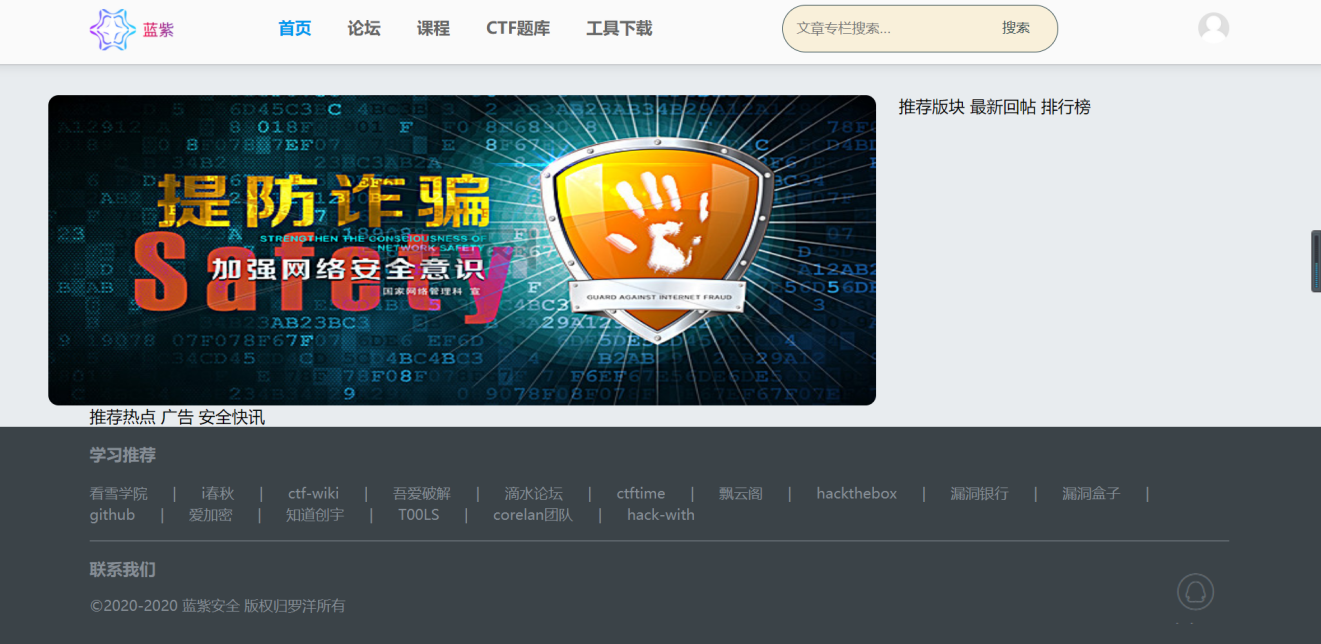Image resolution: width=1321 pixels, height=644 pixels.
Task: Visit the ctf-wiki link
Action: pos(313,493)
